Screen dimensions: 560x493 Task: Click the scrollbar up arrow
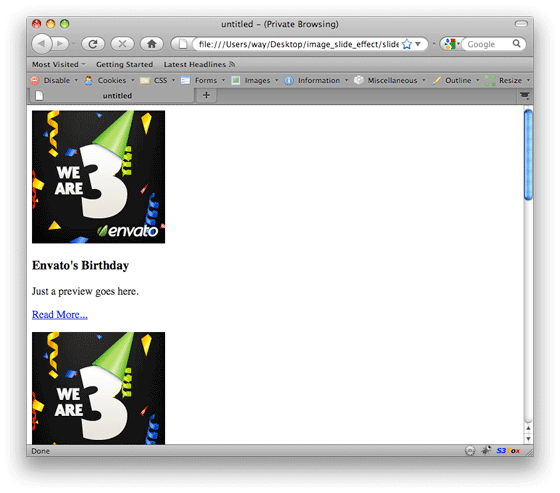[528, 428]
